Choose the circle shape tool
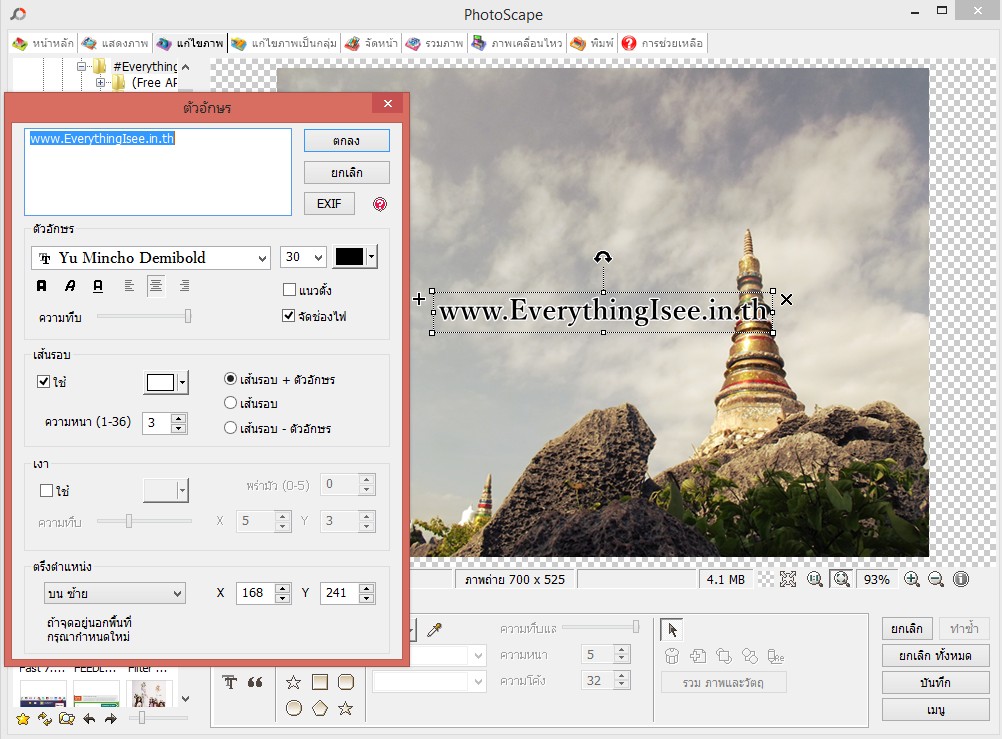The width and height of the screenshot is (1002, 739). tap(294, 708)
